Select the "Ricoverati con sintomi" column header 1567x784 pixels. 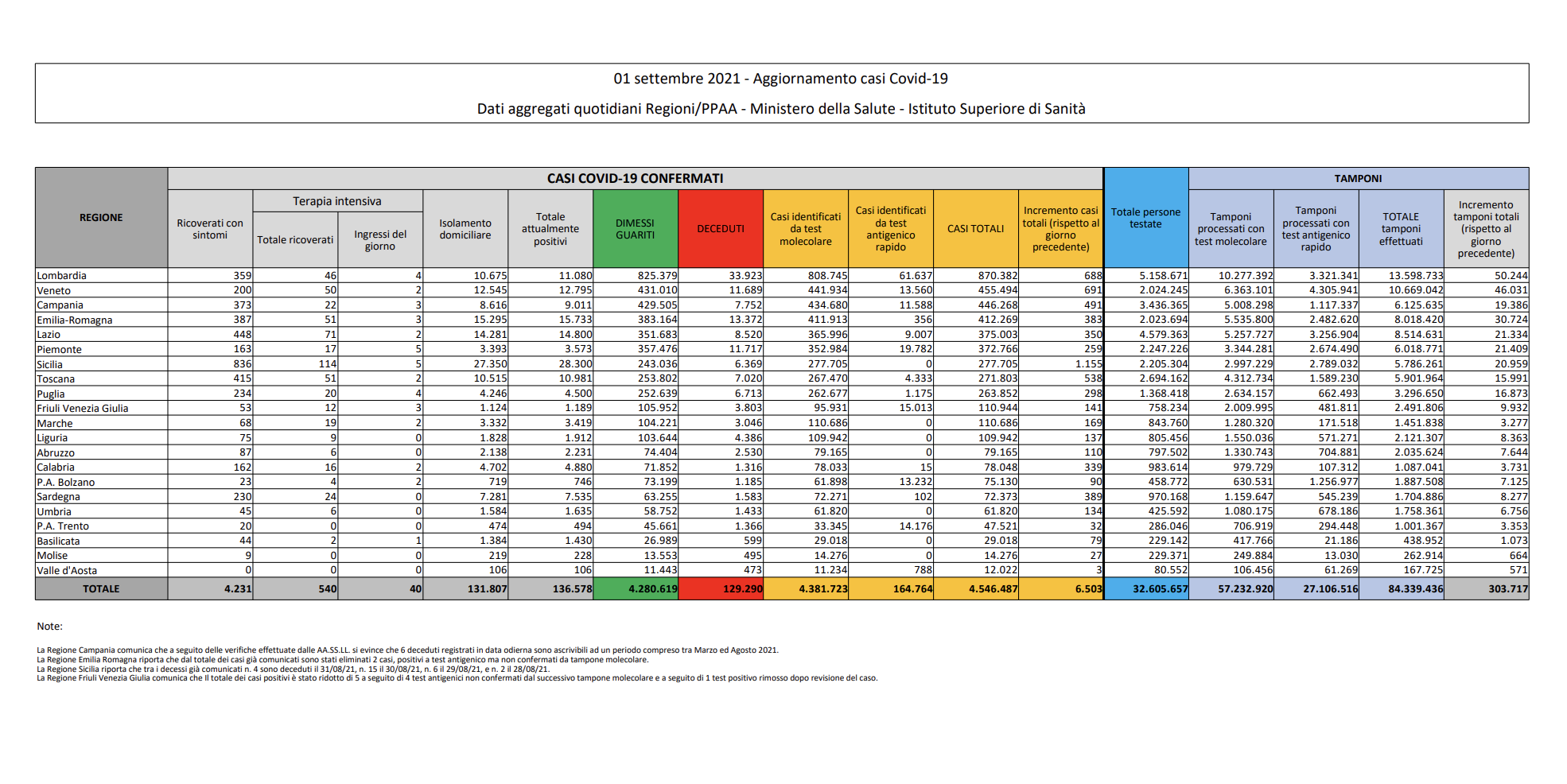pyautogui.click(x=210, y=229)
